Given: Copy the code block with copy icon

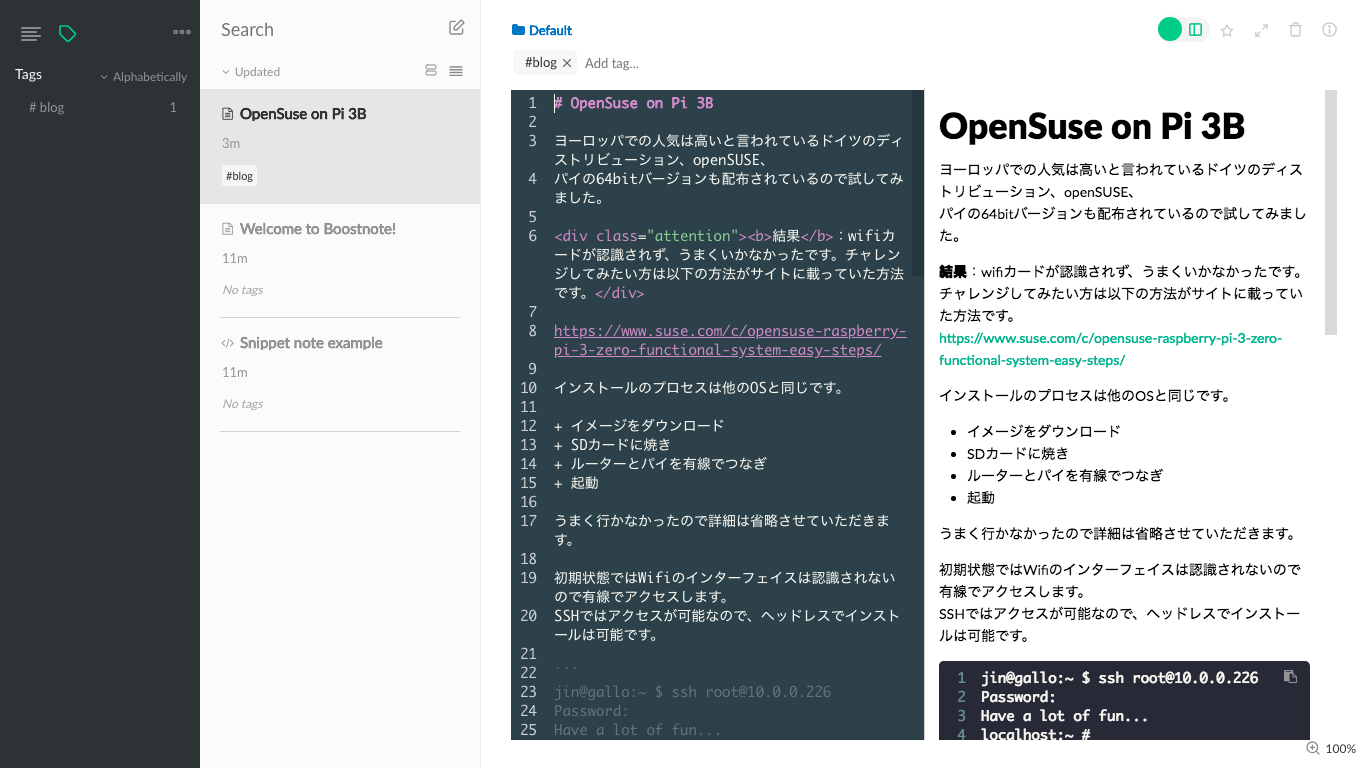Looking at the screenshot, I should pos(1290,677).
